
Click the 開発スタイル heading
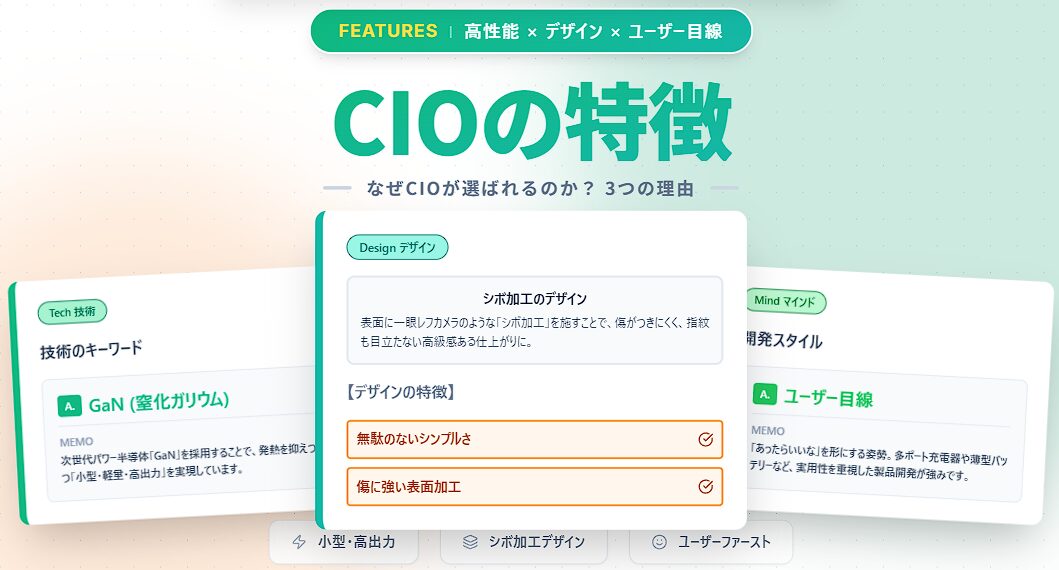[784, 340]
